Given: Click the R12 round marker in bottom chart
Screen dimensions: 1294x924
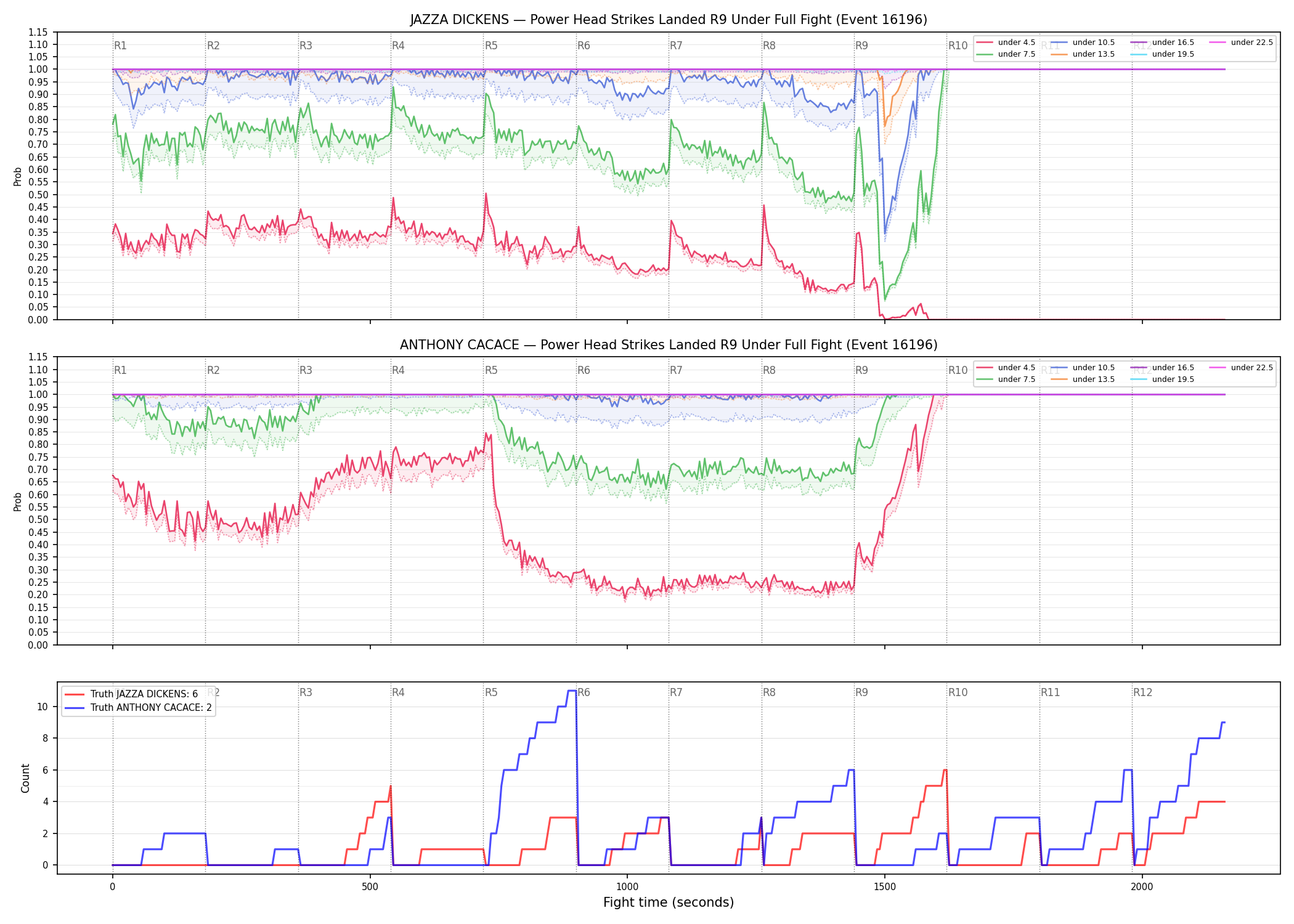Looking at the screenshot, I should tap(1143, 692).
